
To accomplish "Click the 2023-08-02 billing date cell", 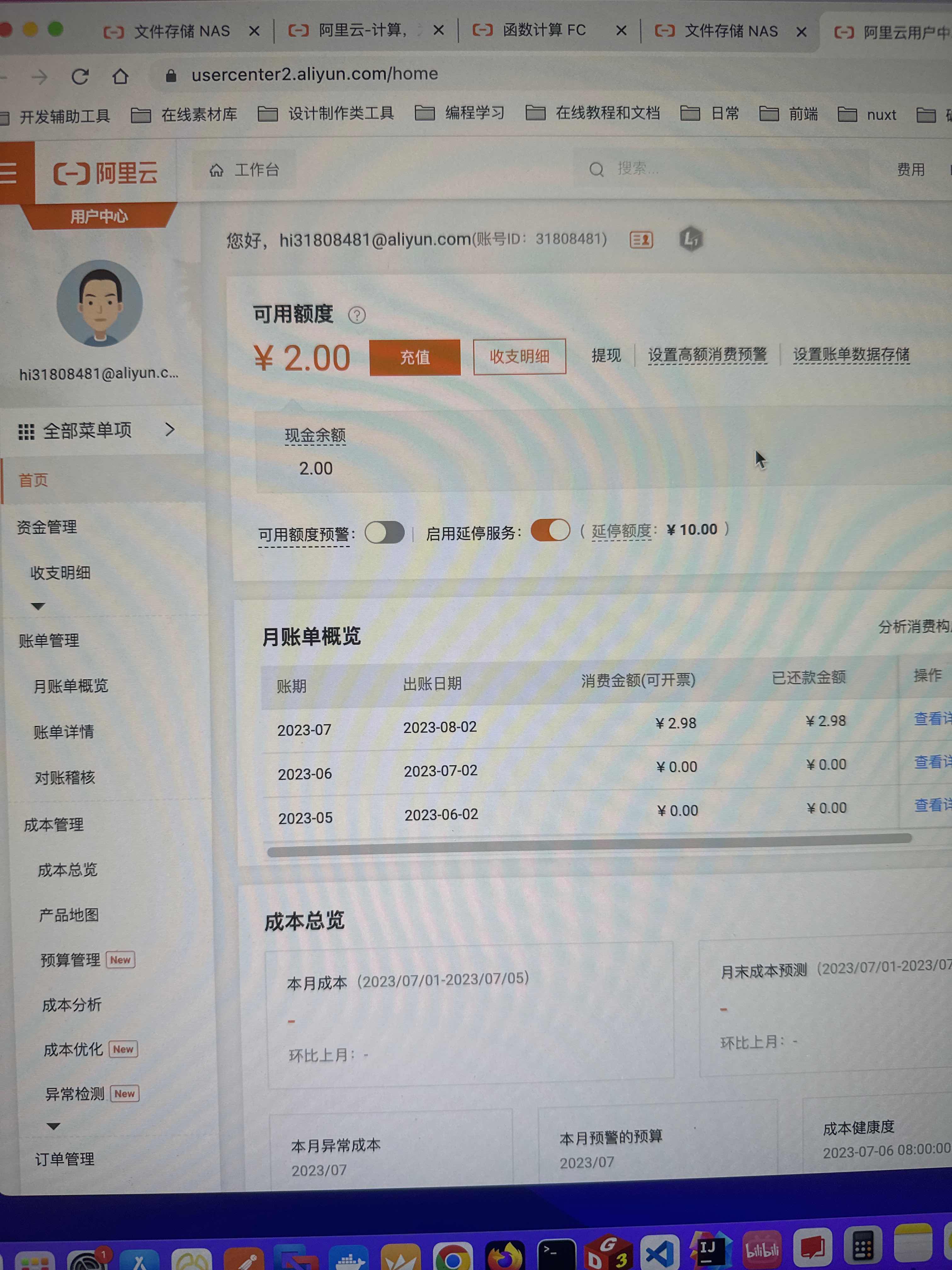I will [x=439, y=727].
